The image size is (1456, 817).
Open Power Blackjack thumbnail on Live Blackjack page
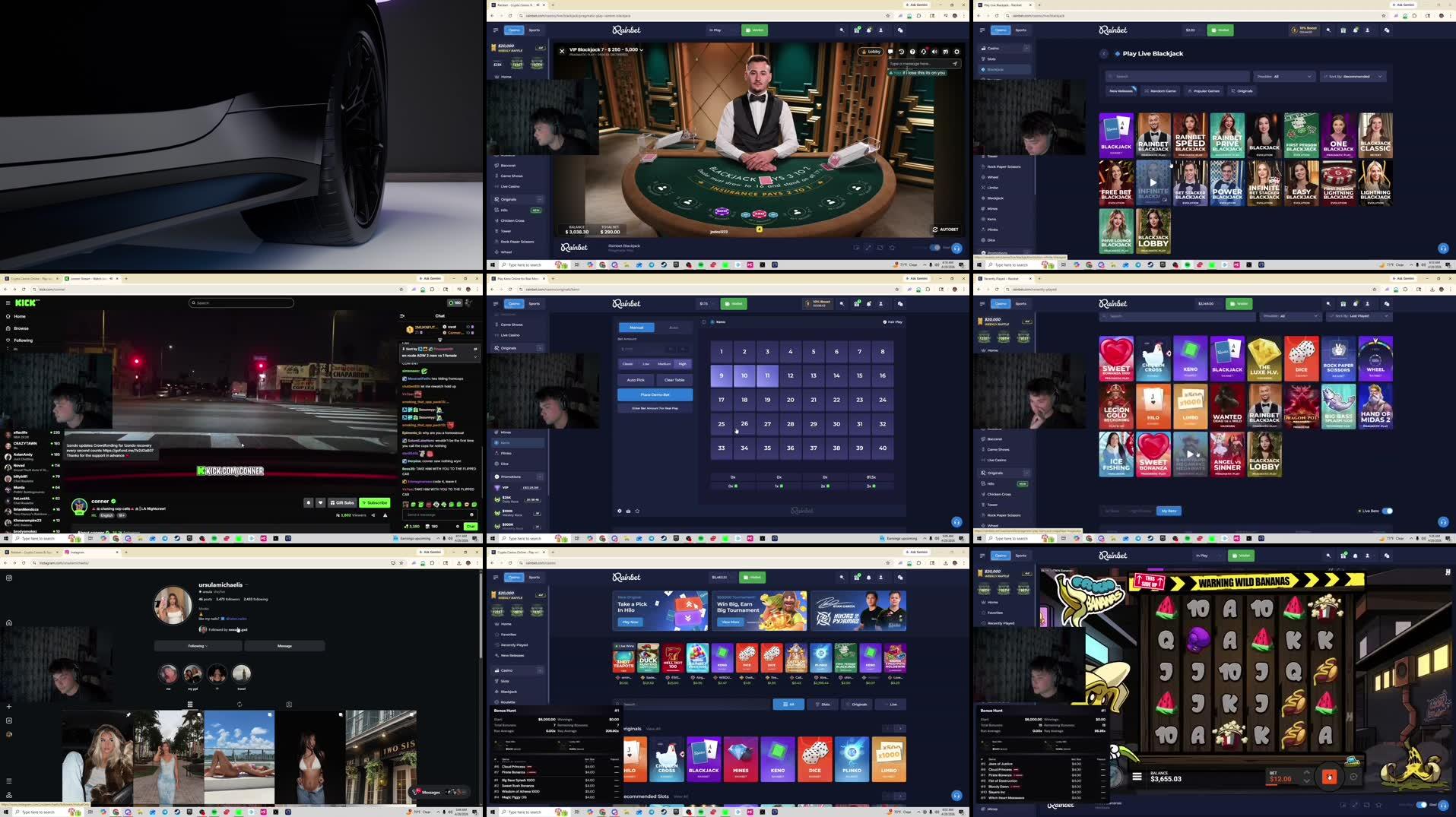point(1227,183)
